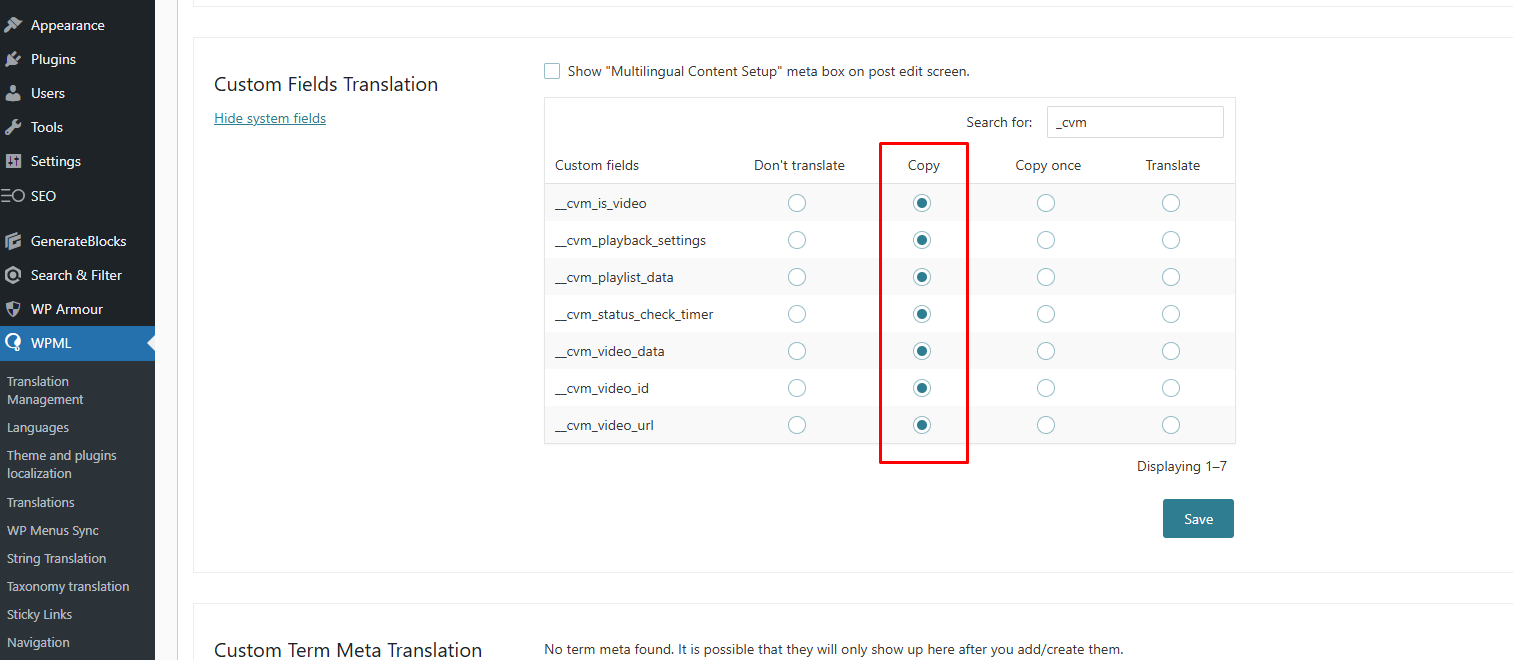Set __cvm_video_id to Don't translate
This screenshot has width=1513, height=660.
pos(797,388)
